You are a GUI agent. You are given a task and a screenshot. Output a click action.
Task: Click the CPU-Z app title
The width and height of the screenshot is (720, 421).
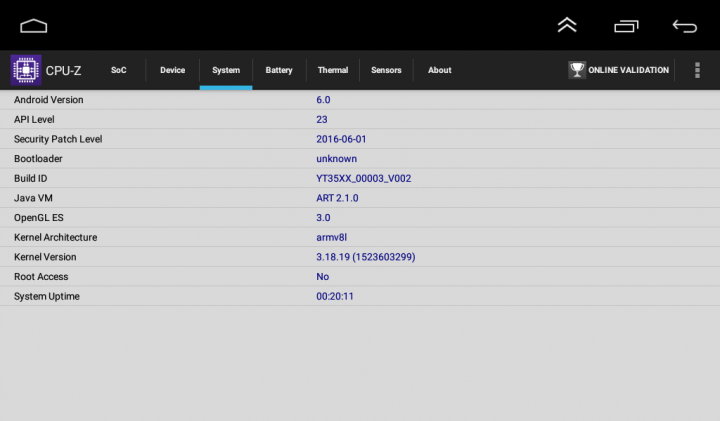click(63, 71)
